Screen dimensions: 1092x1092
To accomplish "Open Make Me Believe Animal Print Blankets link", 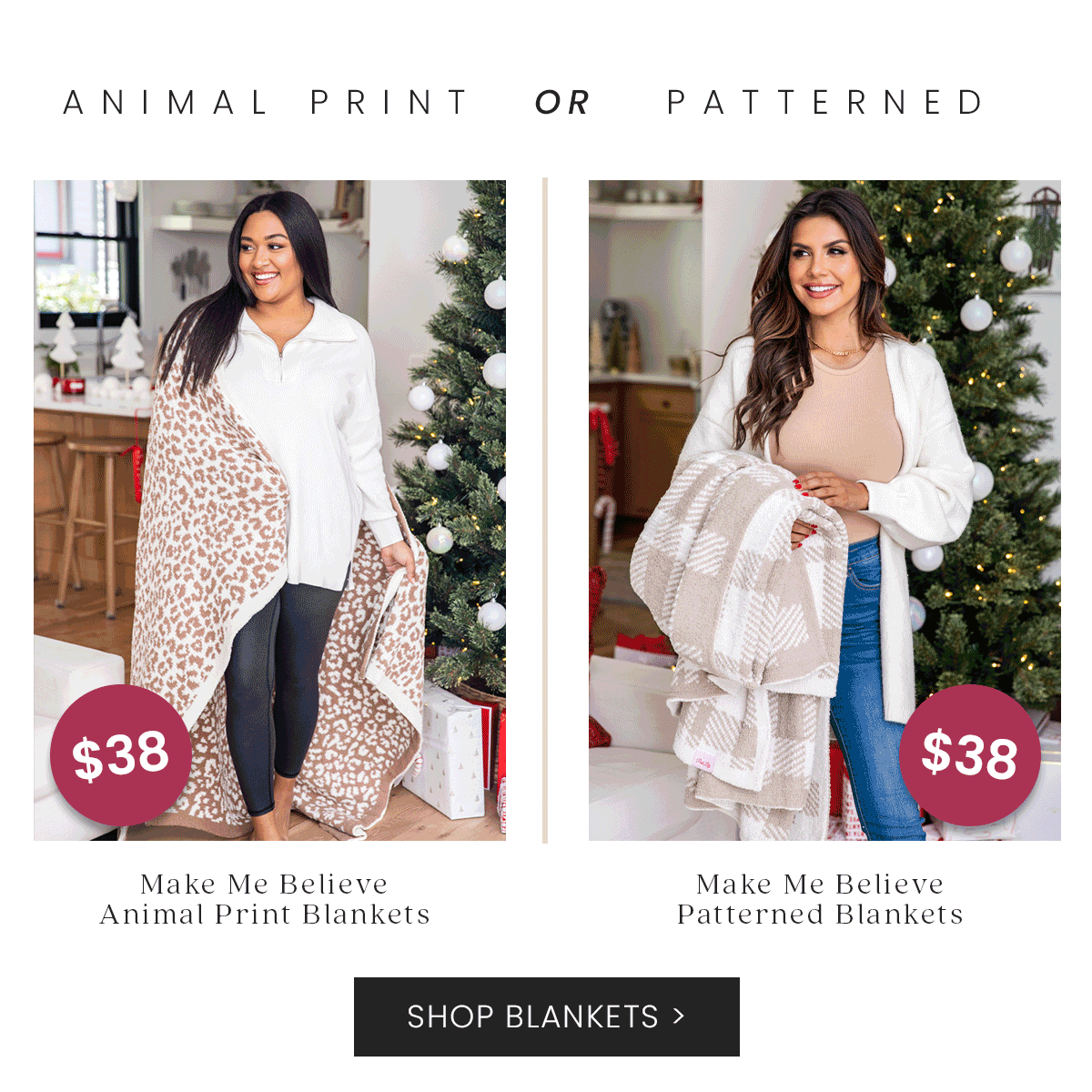I will tap(265, 899).
